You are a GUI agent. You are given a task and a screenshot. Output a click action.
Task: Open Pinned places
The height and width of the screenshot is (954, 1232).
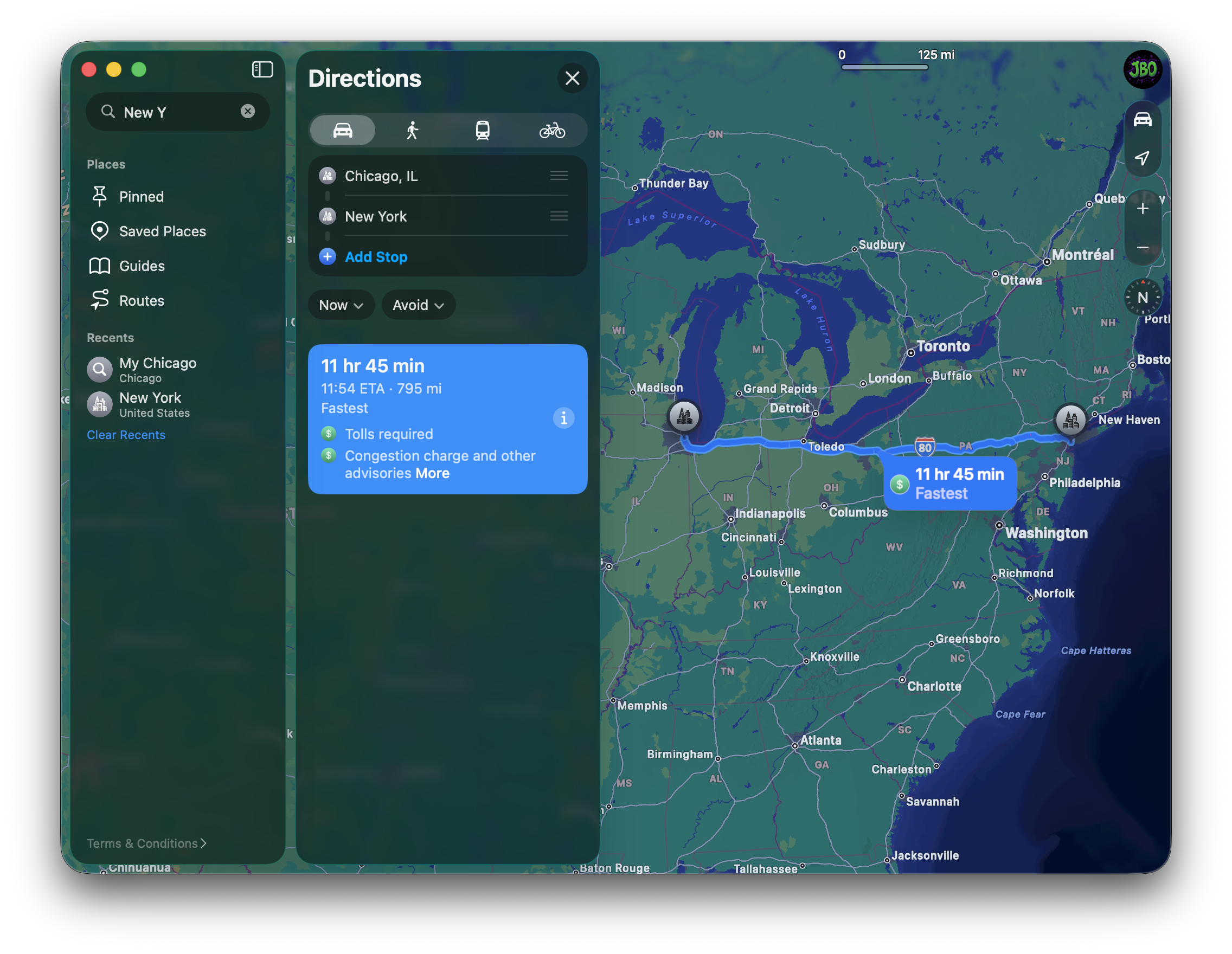coord(141,197)
